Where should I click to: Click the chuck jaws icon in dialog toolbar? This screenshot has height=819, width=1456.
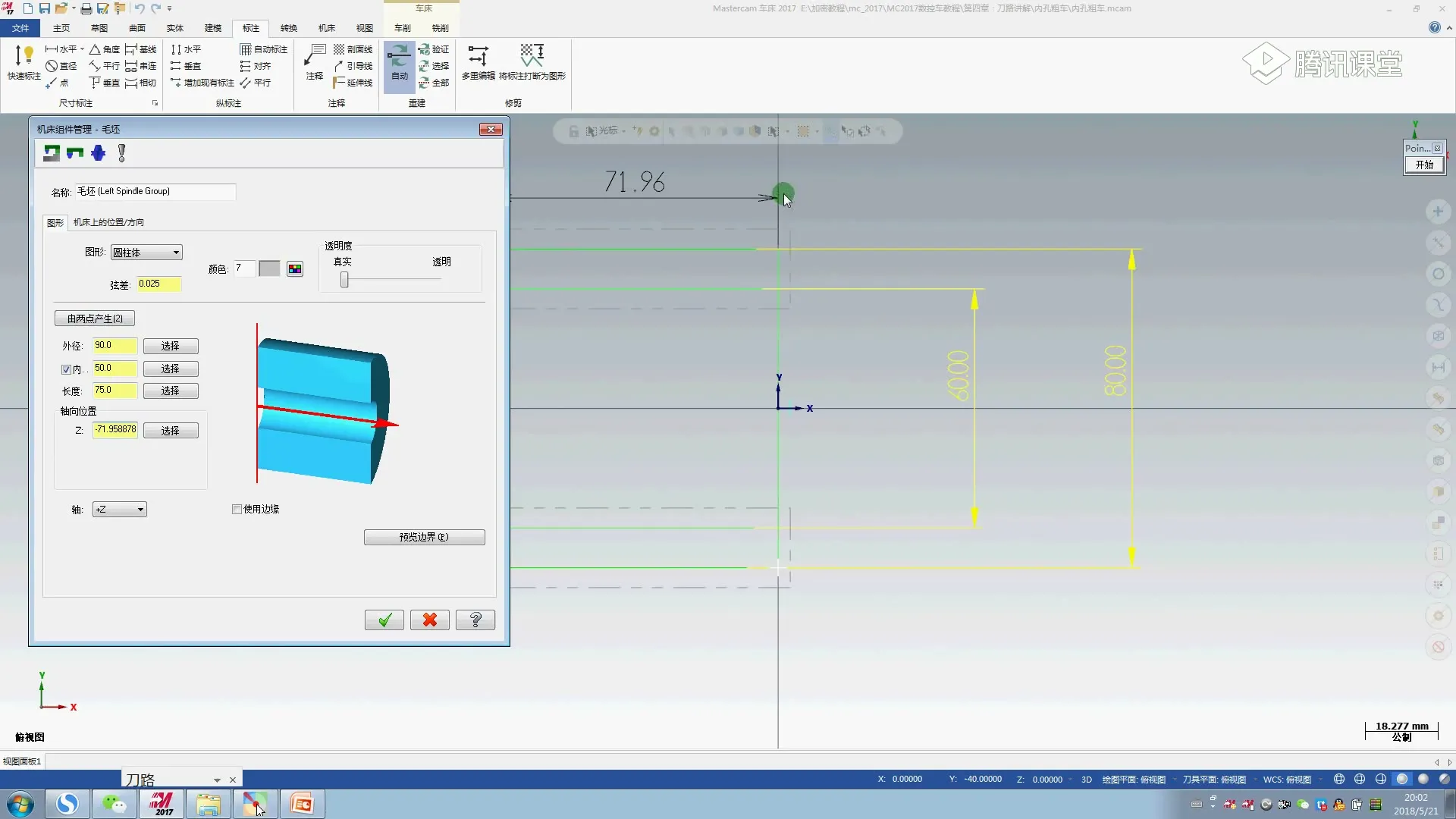[x=75, y=153]
